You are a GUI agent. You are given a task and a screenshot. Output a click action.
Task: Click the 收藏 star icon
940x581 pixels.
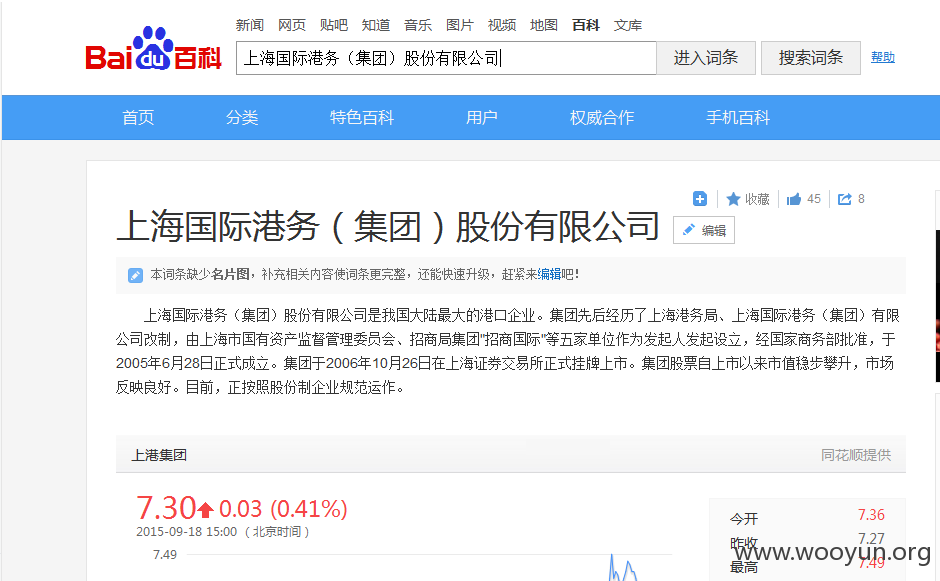[x=733, y=199]
